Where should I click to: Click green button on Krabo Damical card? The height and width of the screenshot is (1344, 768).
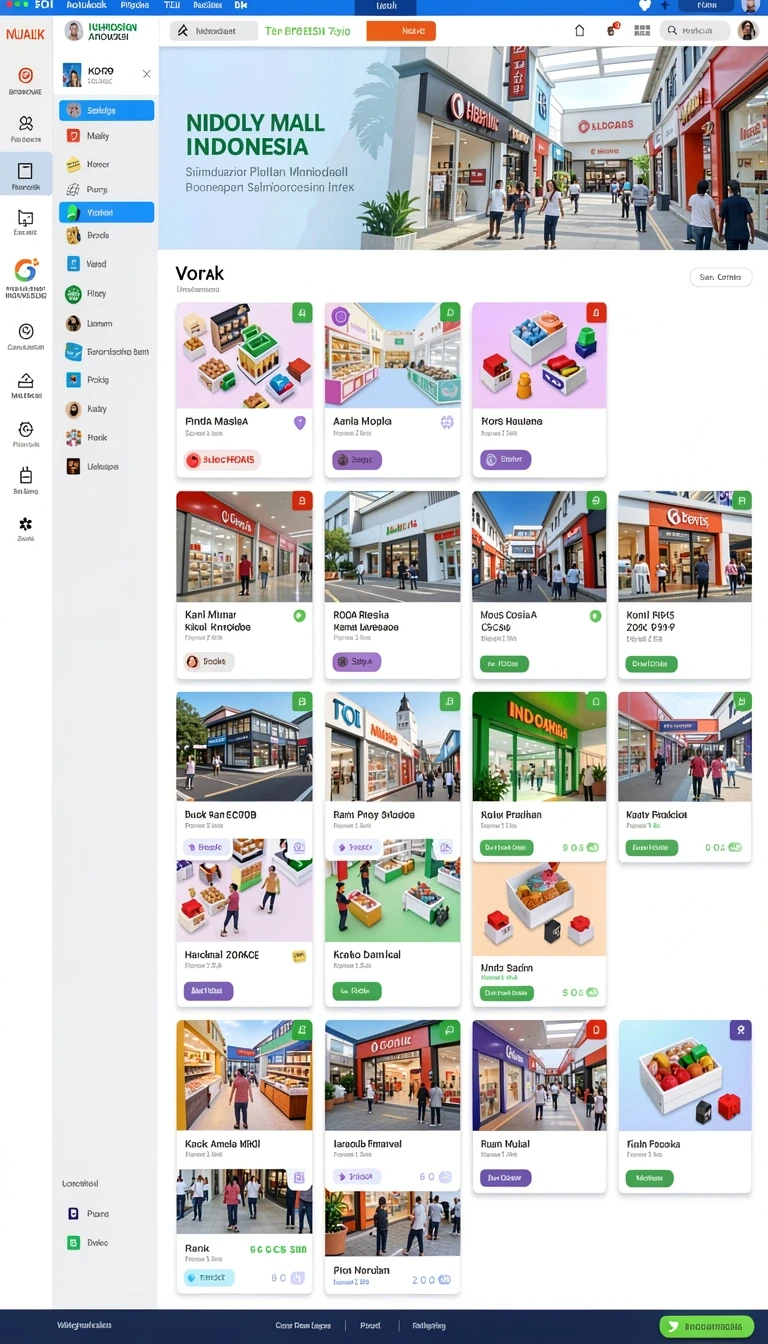point(357,991)
